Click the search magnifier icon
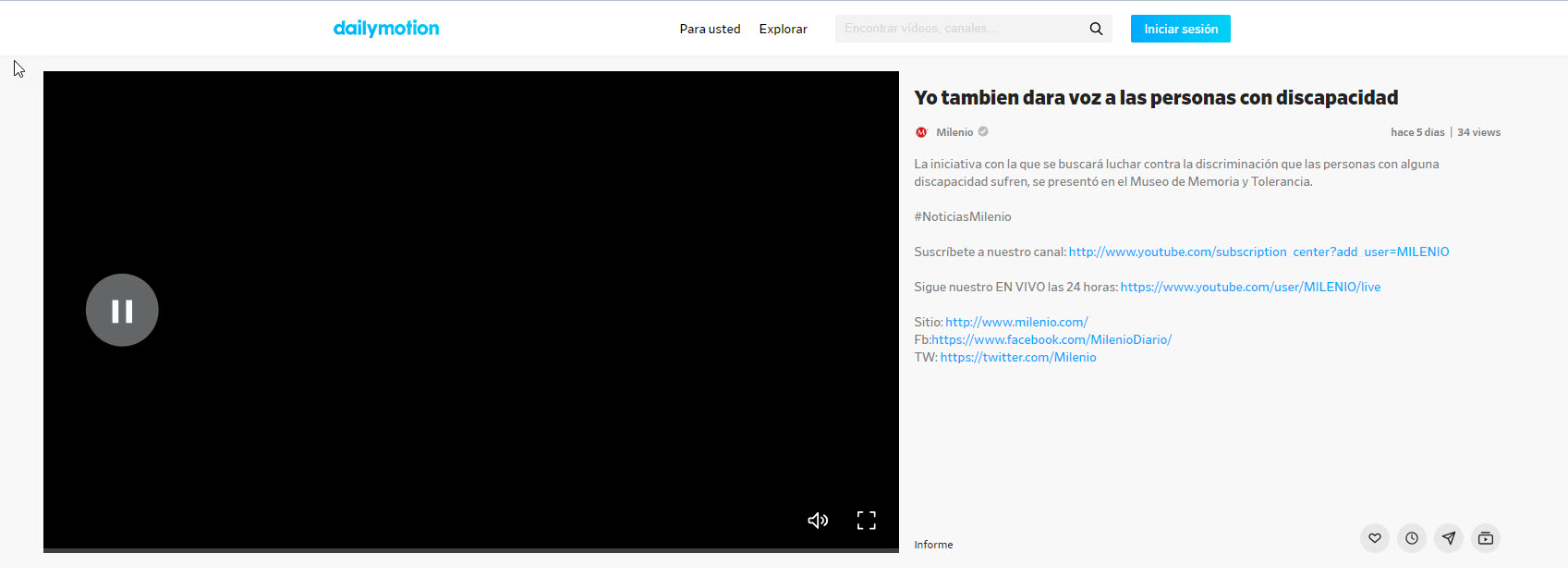The height and width of the screenshot is (577, 1568). 1096,29
